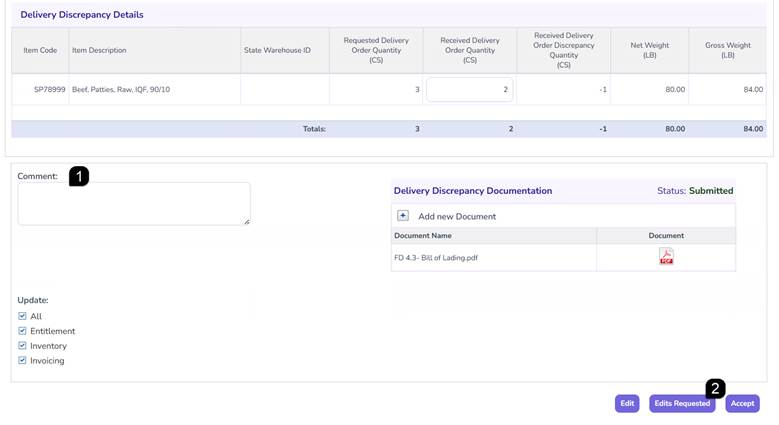The image size is (779, 425).
Task: Click Requested Delivery Order Quantity header
Action: click(x=376, y=50)
